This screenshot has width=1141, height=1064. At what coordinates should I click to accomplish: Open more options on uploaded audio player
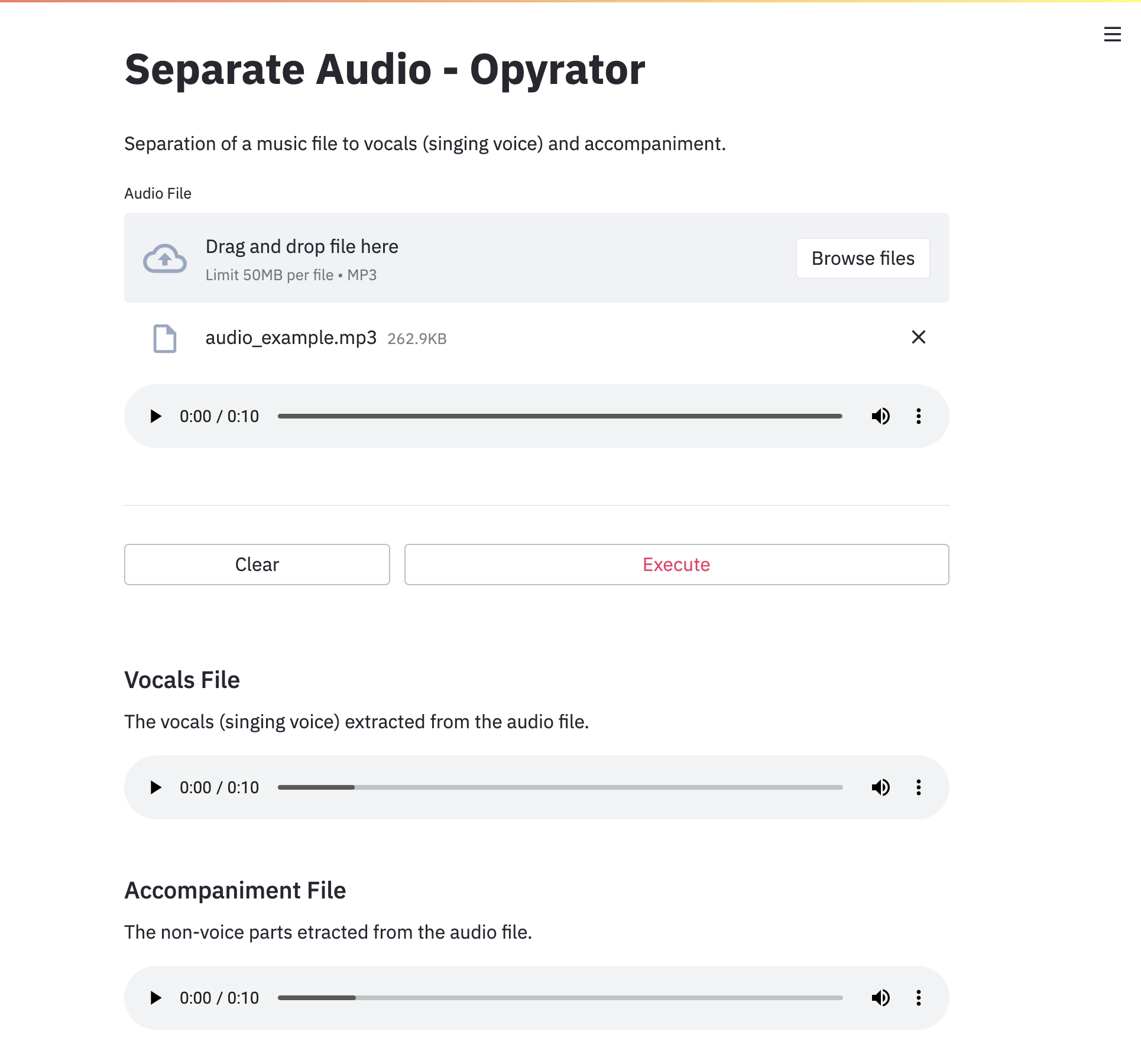[x=918, y=416]
